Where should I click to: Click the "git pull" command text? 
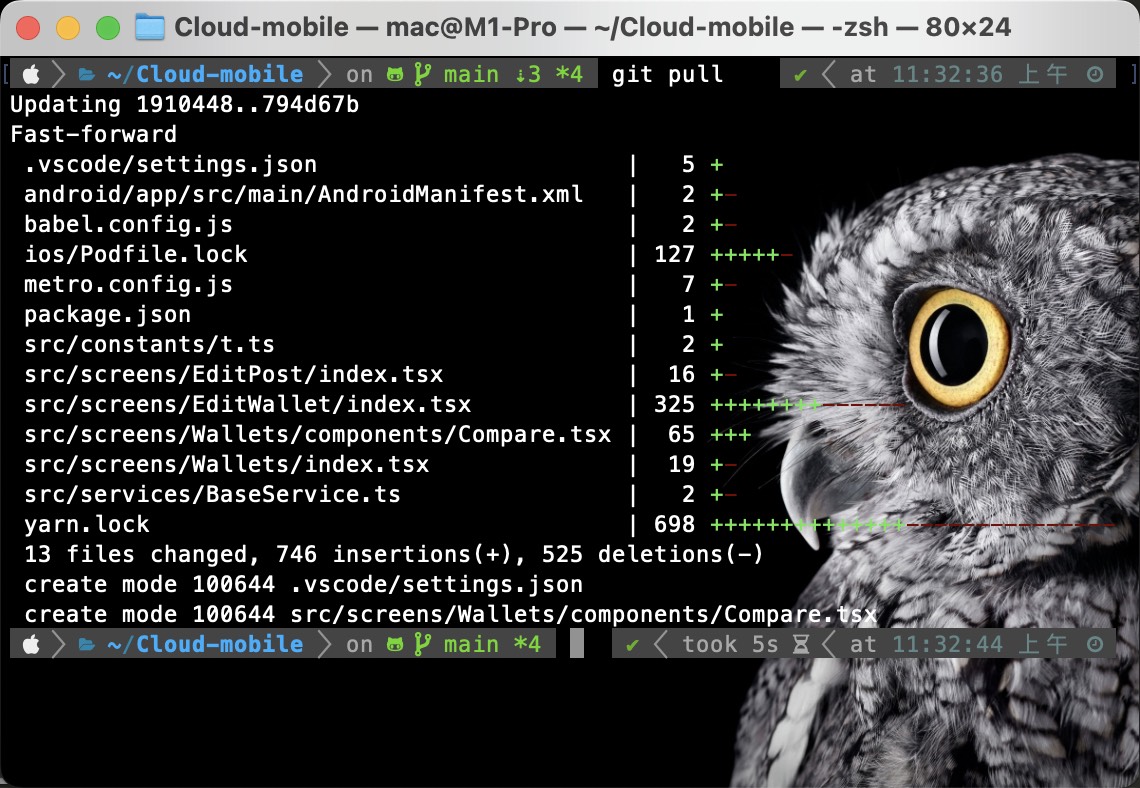point(667,74)
